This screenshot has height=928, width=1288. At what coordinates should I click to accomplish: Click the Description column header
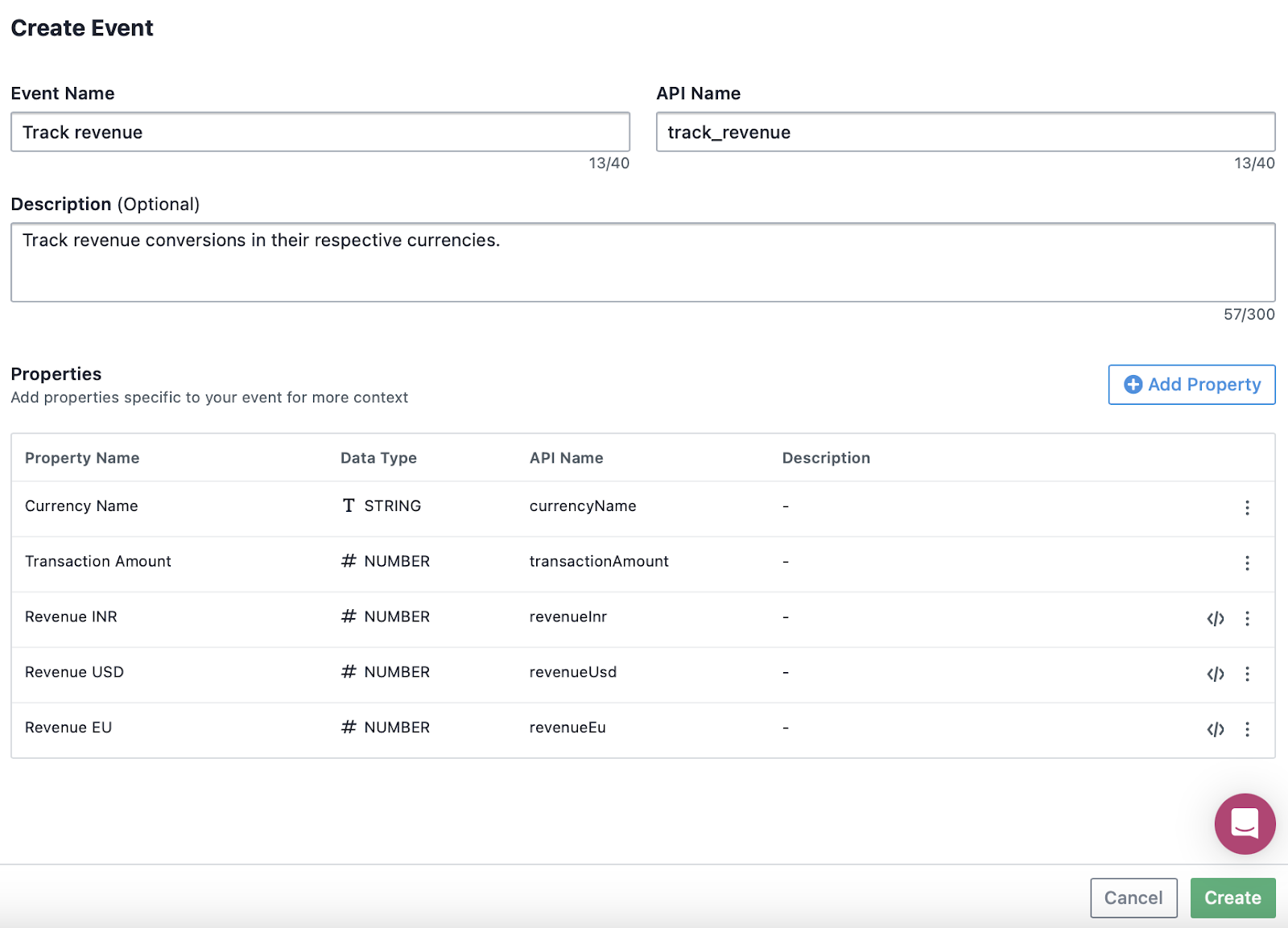826,458
